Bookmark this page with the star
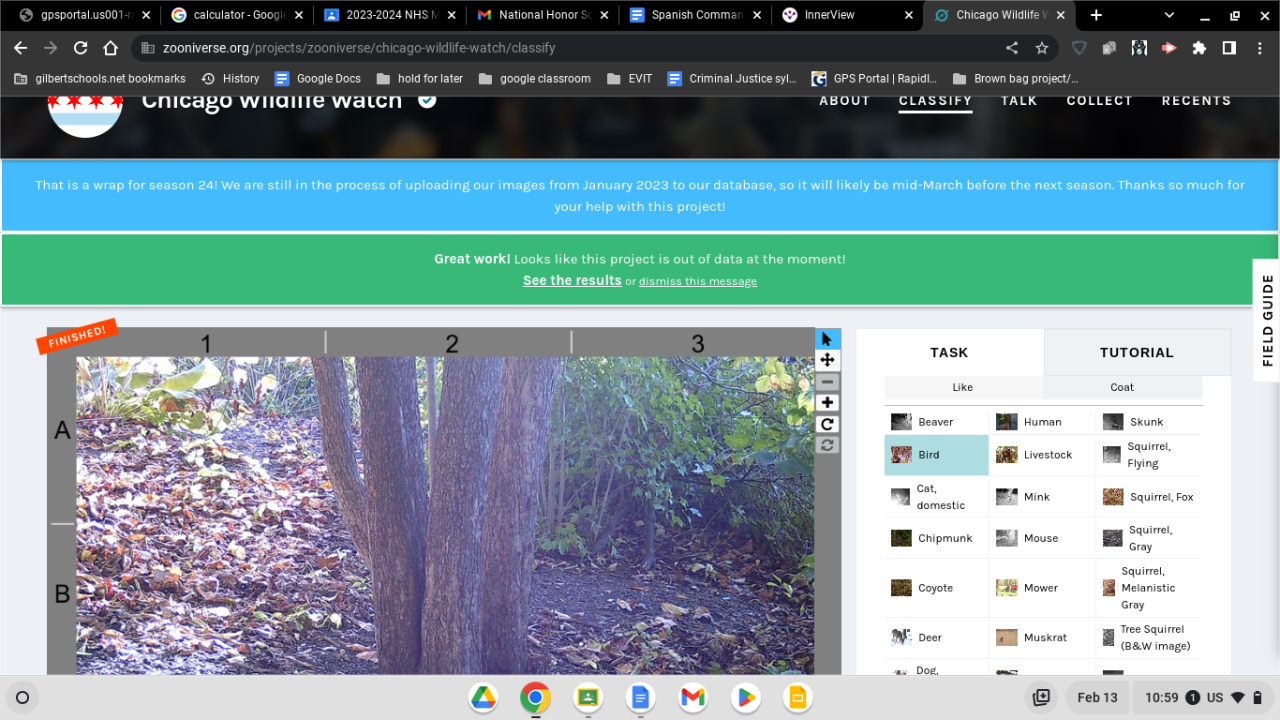1280x720 pixels. pos(1042,48)
